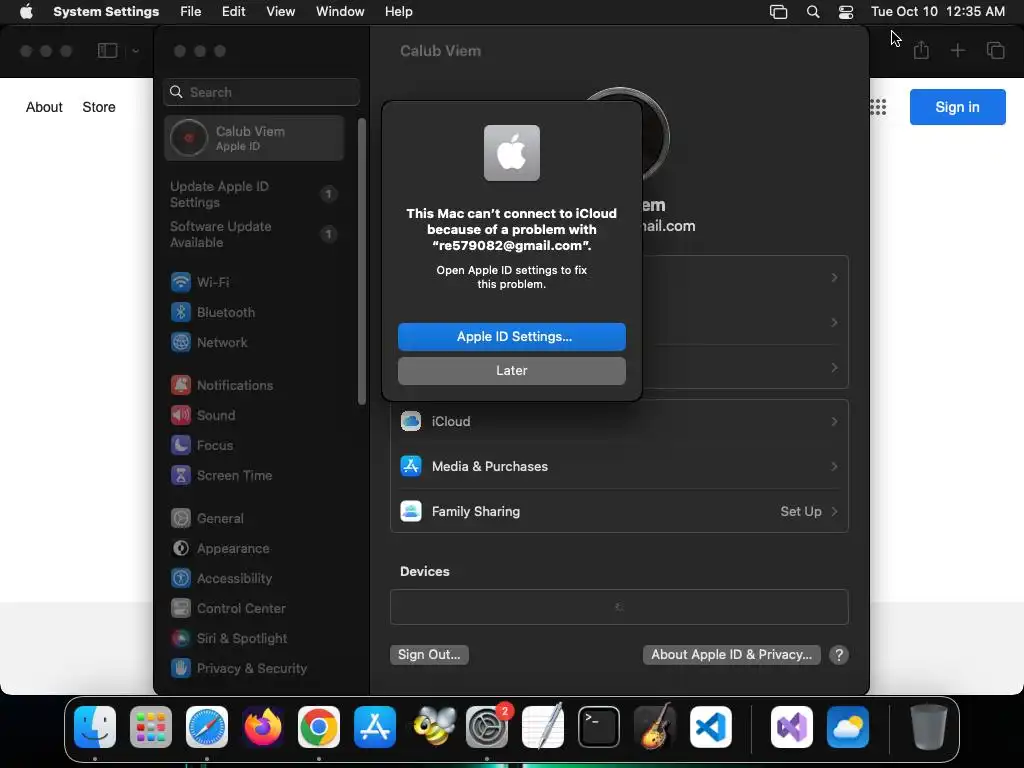Click the sidebar scrollbar
The width and height of the screenshot is (1024, 768).
tap(362, 261)
